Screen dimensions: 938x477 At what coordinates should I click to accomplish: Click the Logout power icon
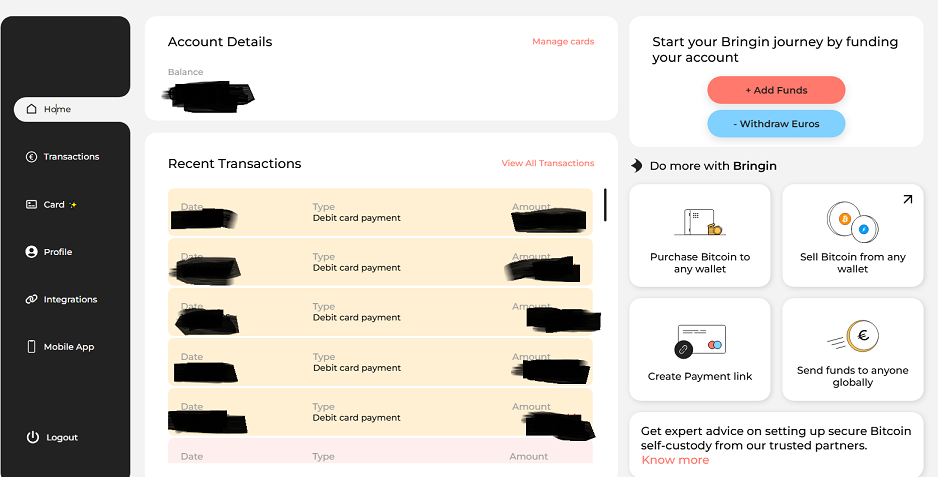[32, 437]
